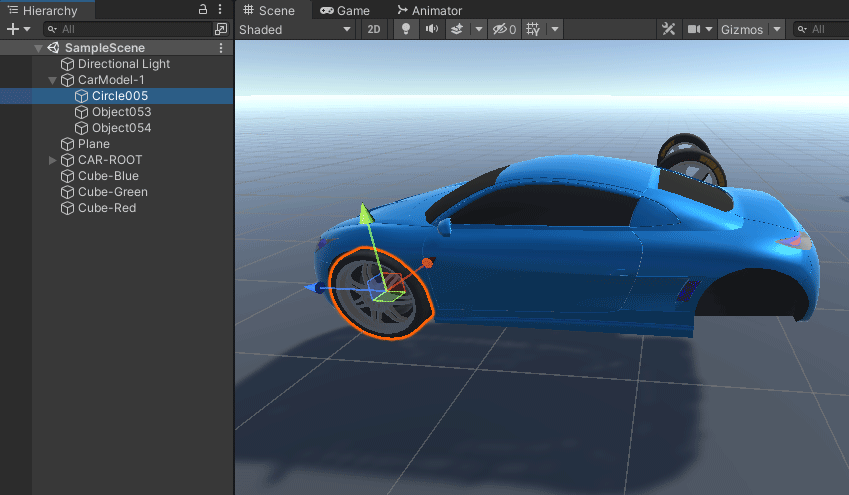Expand the CAR-ROOT tree arrow
The image size is (849, 495).
coord(53,160)
